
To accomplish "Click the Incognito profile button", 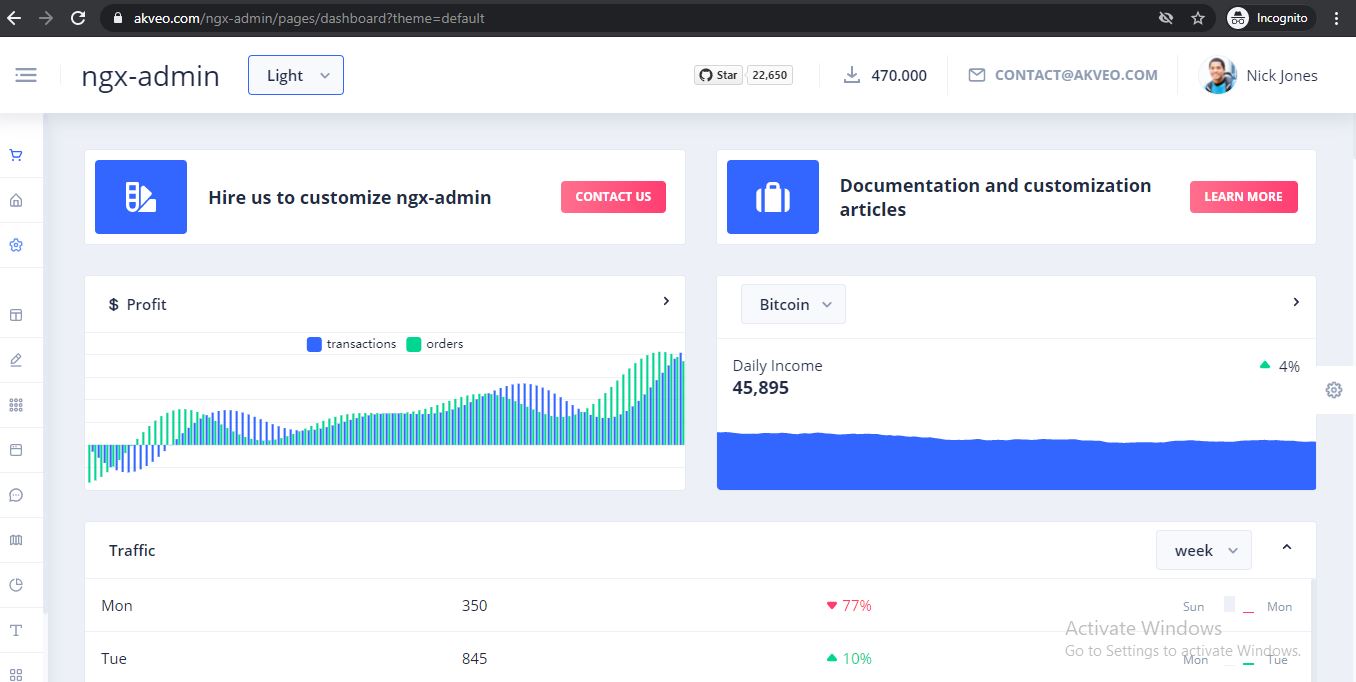I will click(1268, 18).
